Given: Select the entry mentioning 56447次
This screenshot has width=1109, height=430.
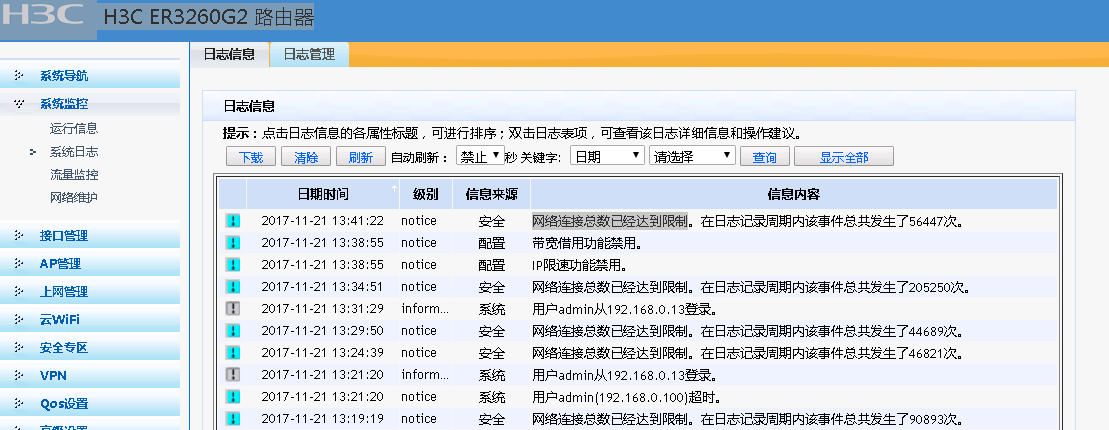Looking at the screenshot, I should point(748,221).
